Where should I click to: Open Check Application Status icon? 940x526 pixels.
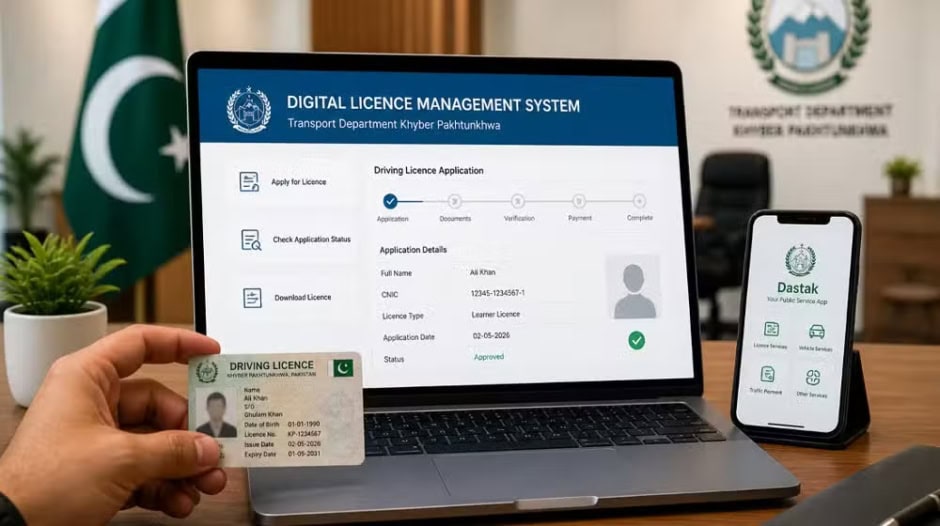(251, 240)
